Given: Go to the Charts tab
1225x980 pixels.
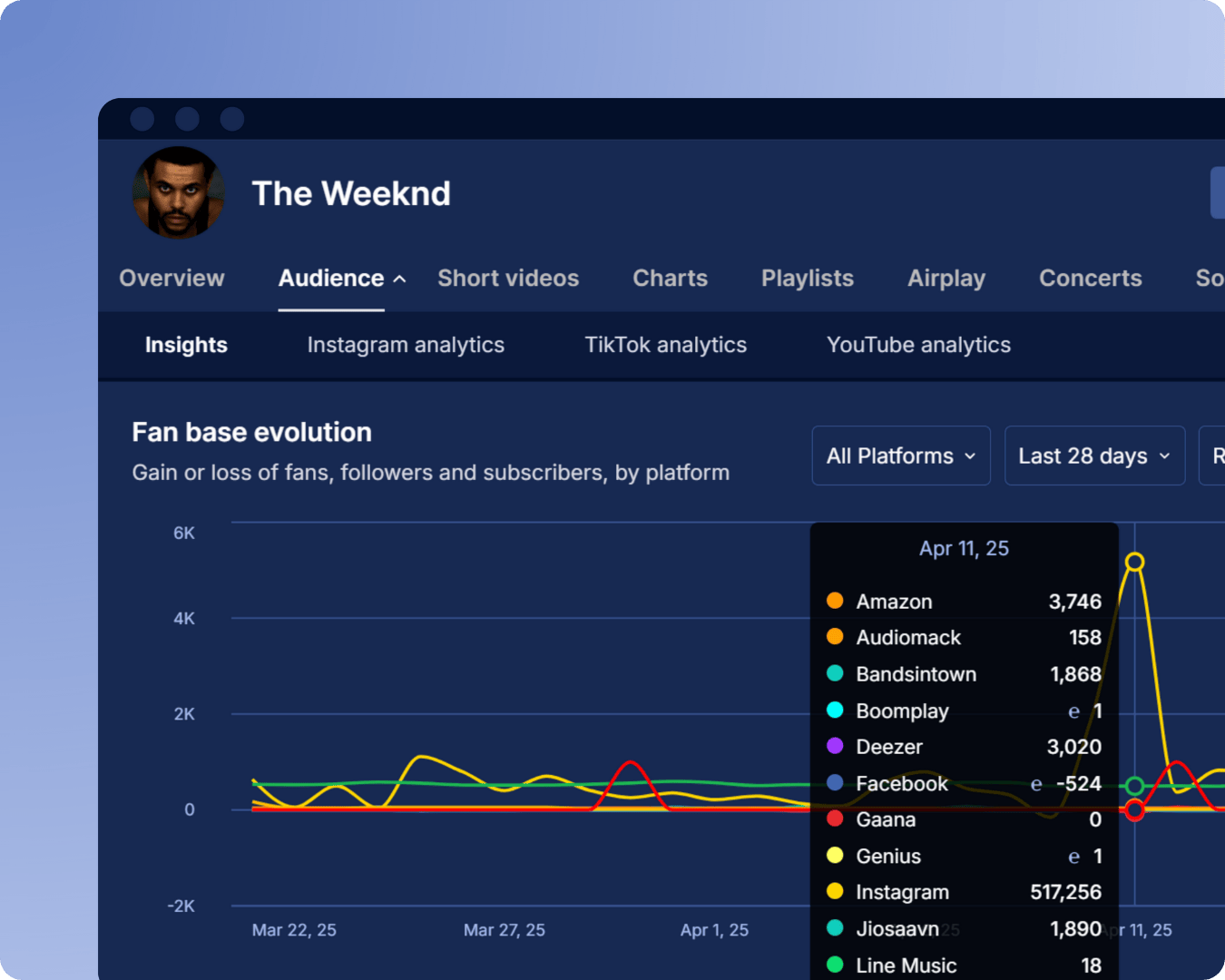Looking at the screenshot, I should click(x=670, y=279).
